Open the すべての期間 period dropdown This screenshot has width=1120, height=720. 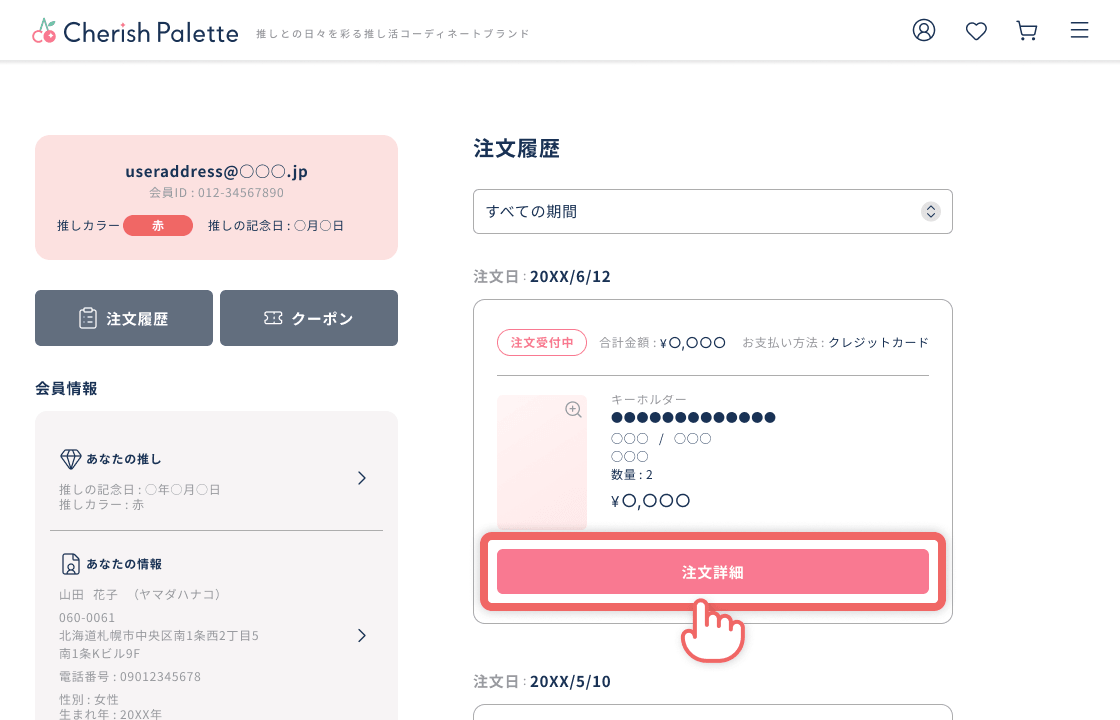tap(712, 211)
